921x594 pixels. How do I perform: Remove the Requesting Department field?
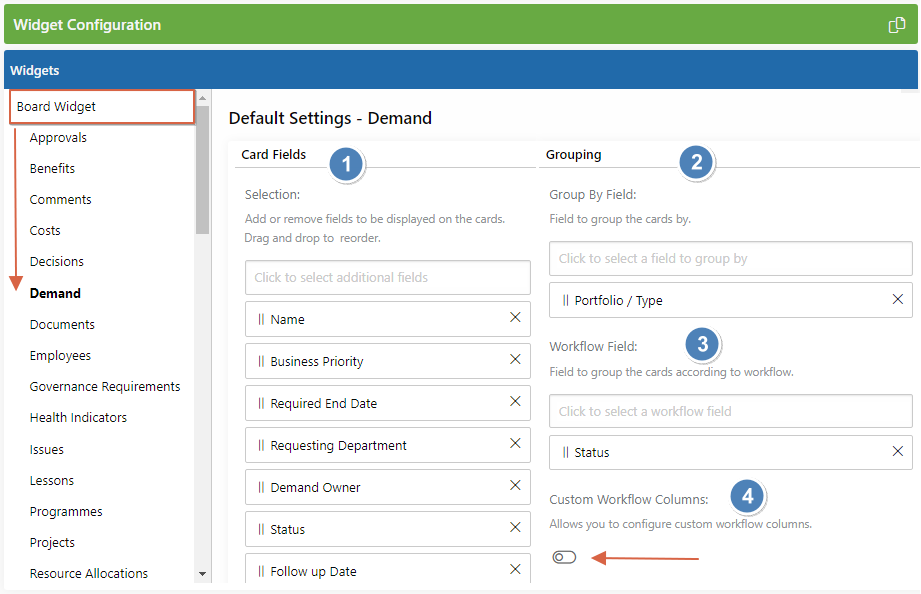[x=515, y=445]
